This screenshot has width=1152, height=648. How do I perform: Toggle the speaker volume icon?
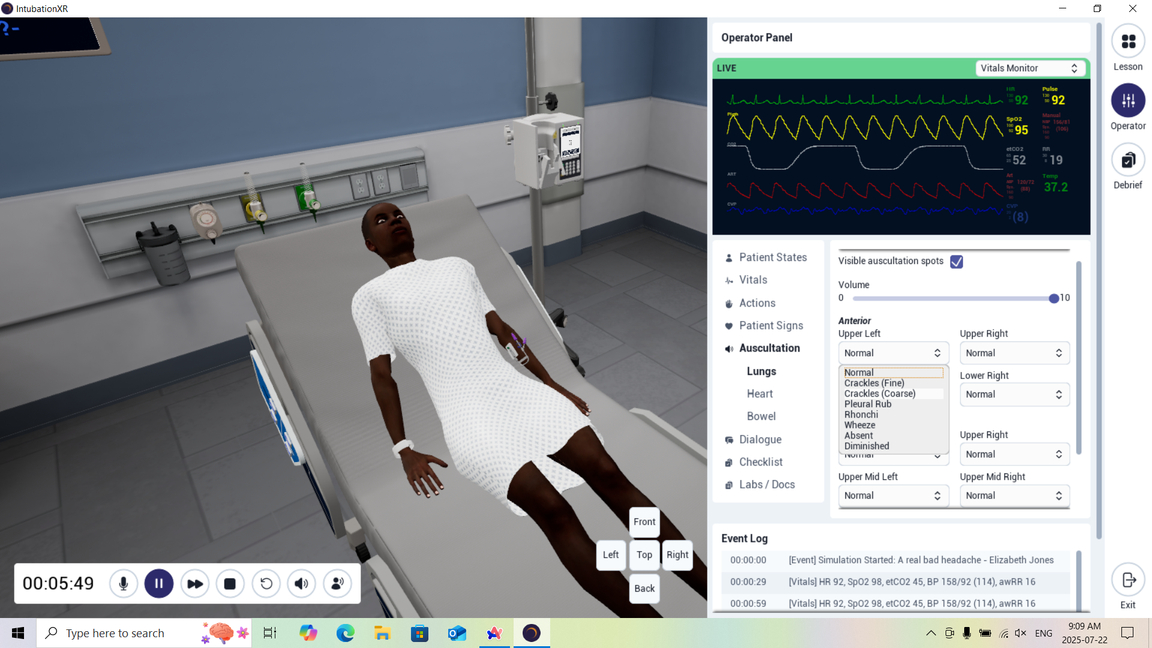tap(301, 583)
